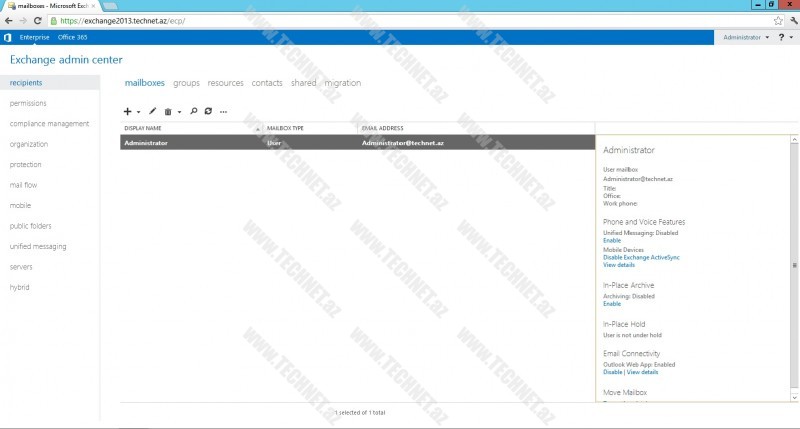
Task: Click details pane scrollbar down arrow
Action: [x=794, y=397]
